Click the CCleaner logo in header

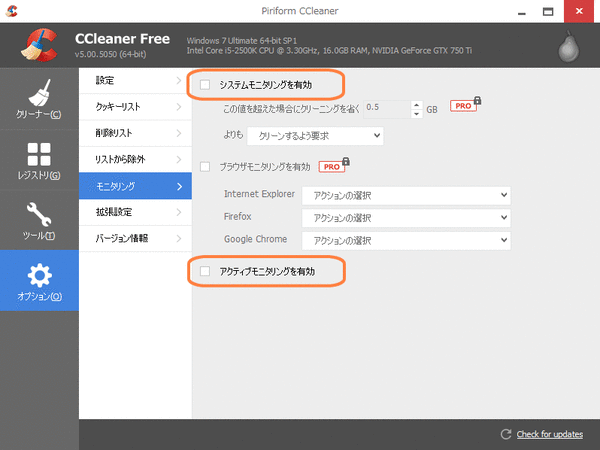(x=39, y=45)
